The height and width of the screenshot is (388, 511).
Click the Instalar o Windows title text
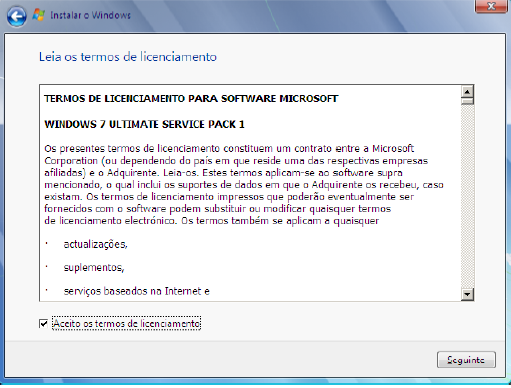(90, 15)
